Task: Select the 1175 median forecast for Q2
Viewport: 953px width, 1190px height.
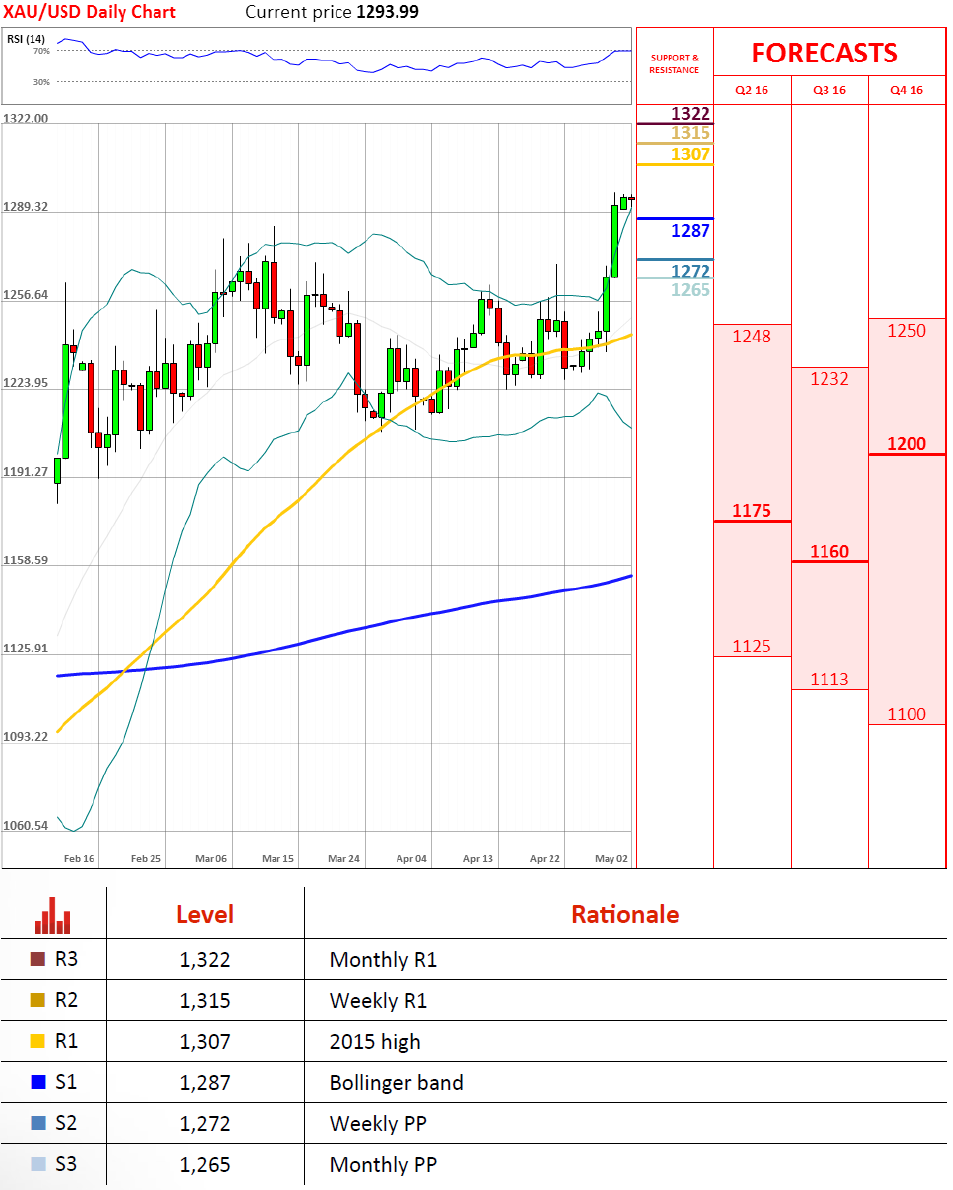Action: click(x=751, y=511)
